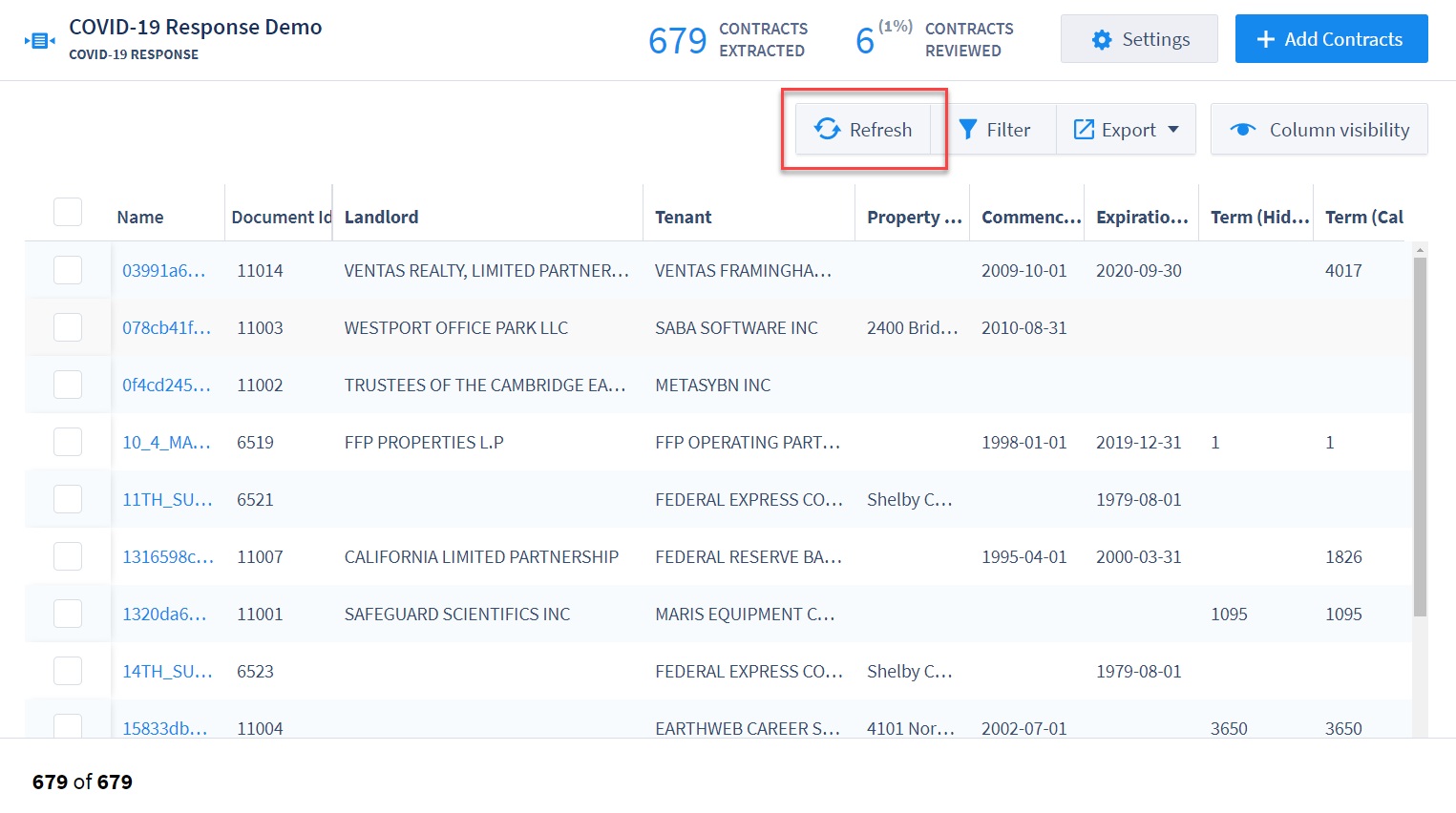Open the Column visibility menu

pyautogui.click(x=1319, y=129)
